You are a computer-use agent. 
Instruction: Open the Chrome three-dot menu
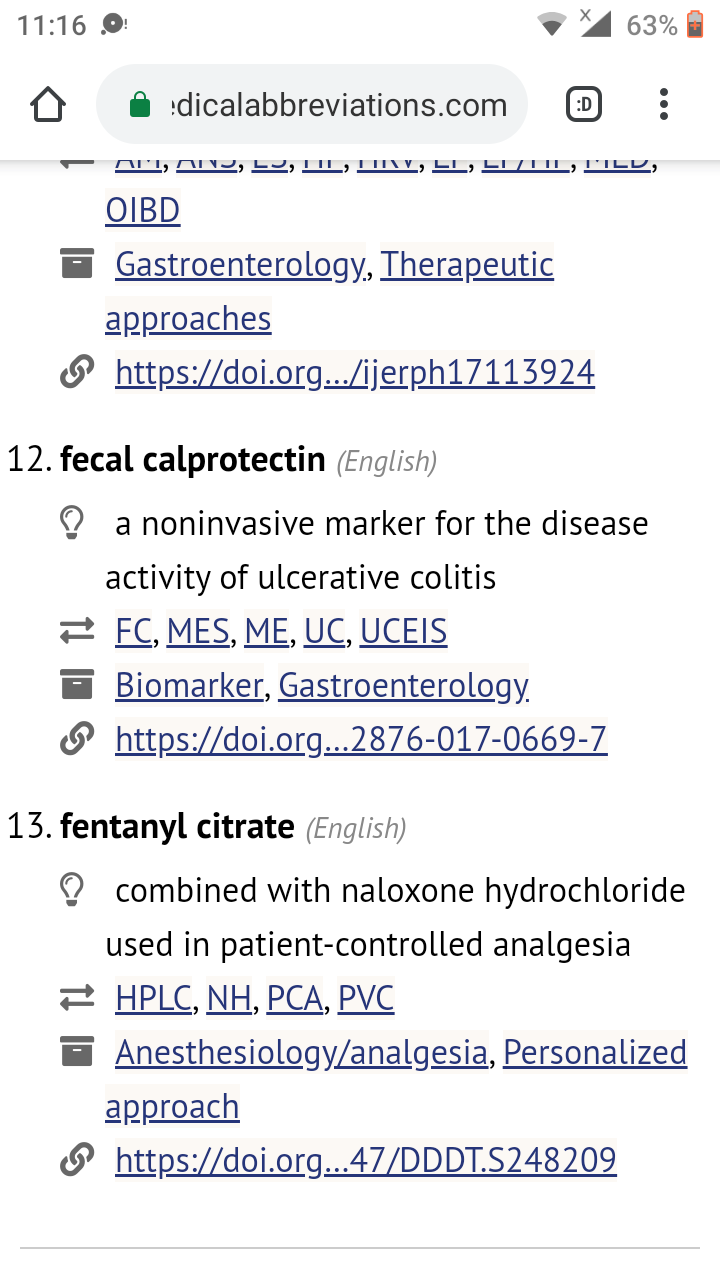(x=664, y=104)
